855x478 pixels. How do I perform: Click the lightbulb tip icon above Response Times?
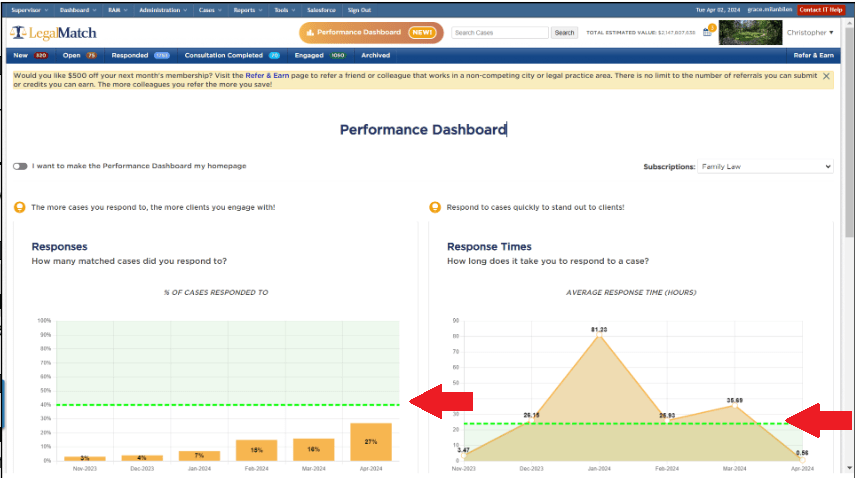(434, 207)
